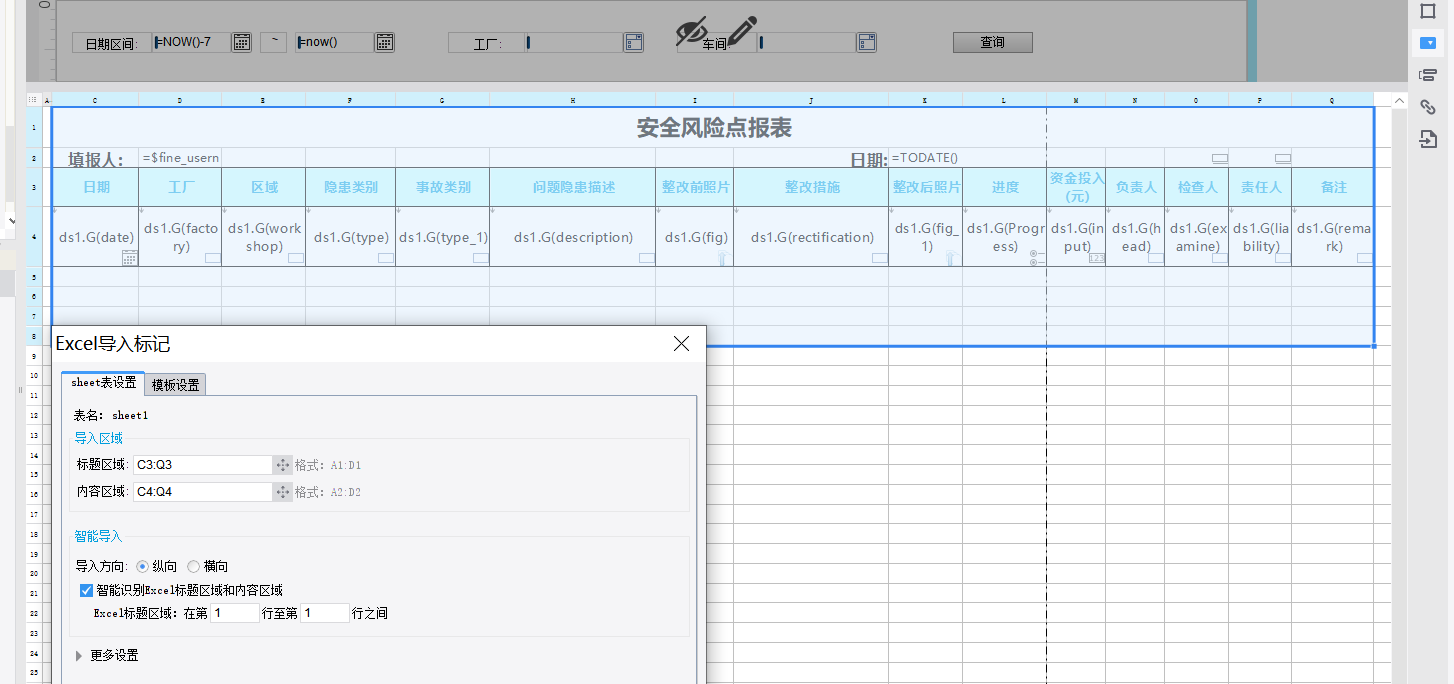This screenshot has width=1454, height=684.
Task: Click the upload widget icon in ds1.G(fig) cell
Action: (x=723, y=258)
